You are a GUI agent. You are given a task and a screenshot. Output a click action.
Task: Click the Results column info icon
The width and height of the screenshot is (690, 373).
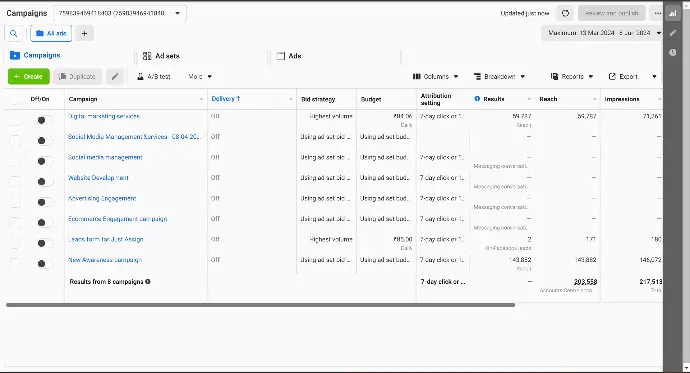(477, 99)
